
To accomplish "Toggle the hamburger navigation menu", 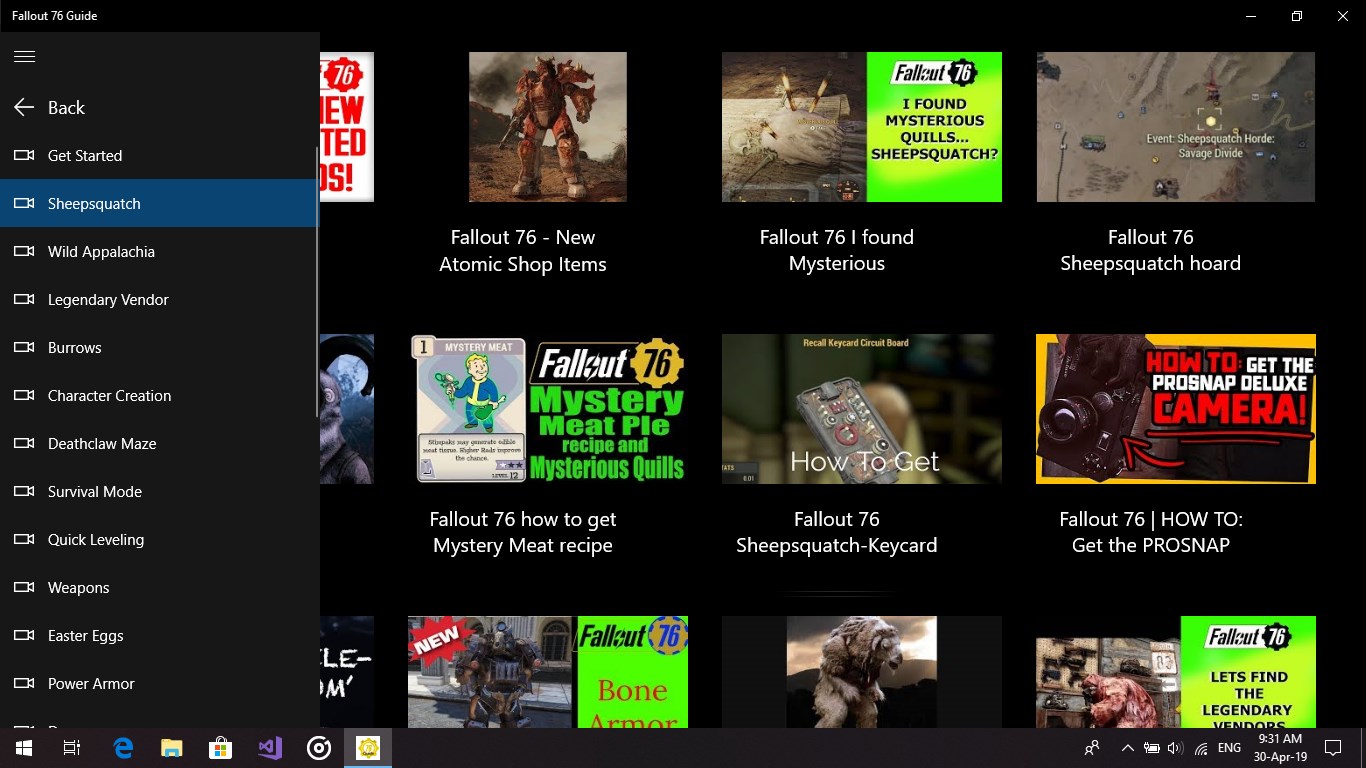I will pos(24,56).
